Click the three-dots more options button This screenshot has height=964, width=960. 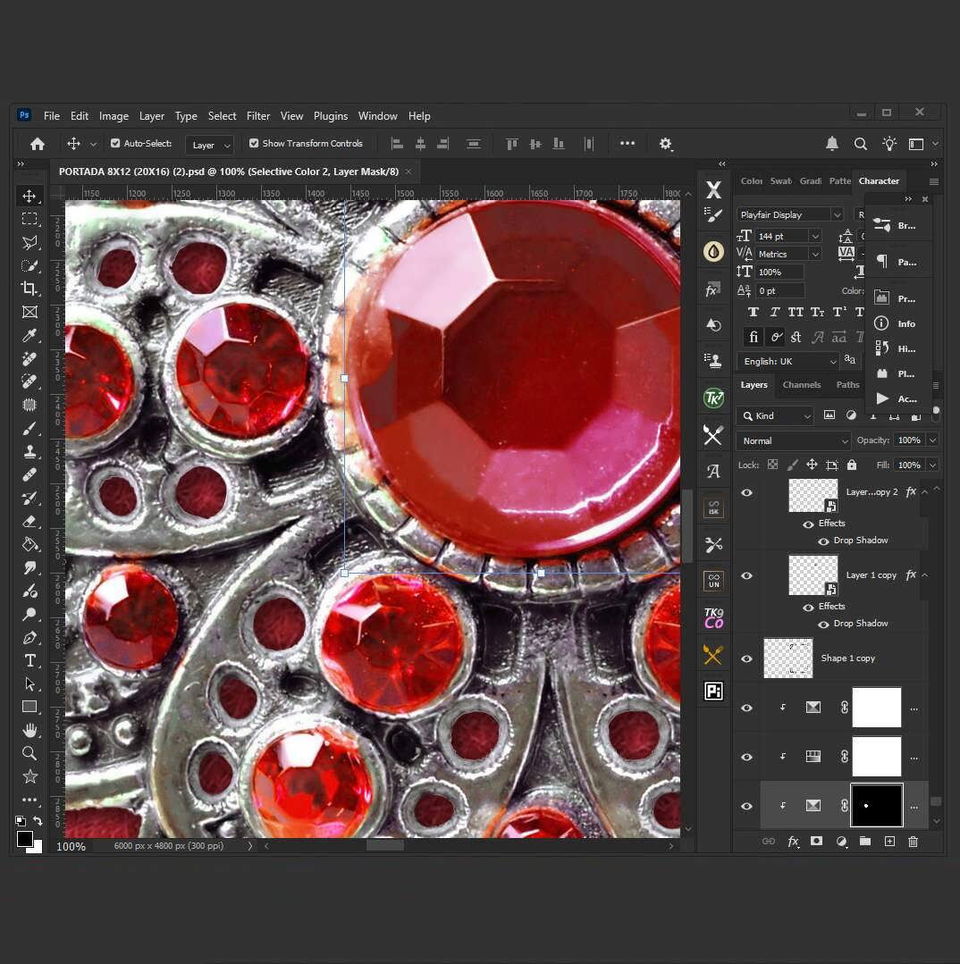click(x=627, y=143)
